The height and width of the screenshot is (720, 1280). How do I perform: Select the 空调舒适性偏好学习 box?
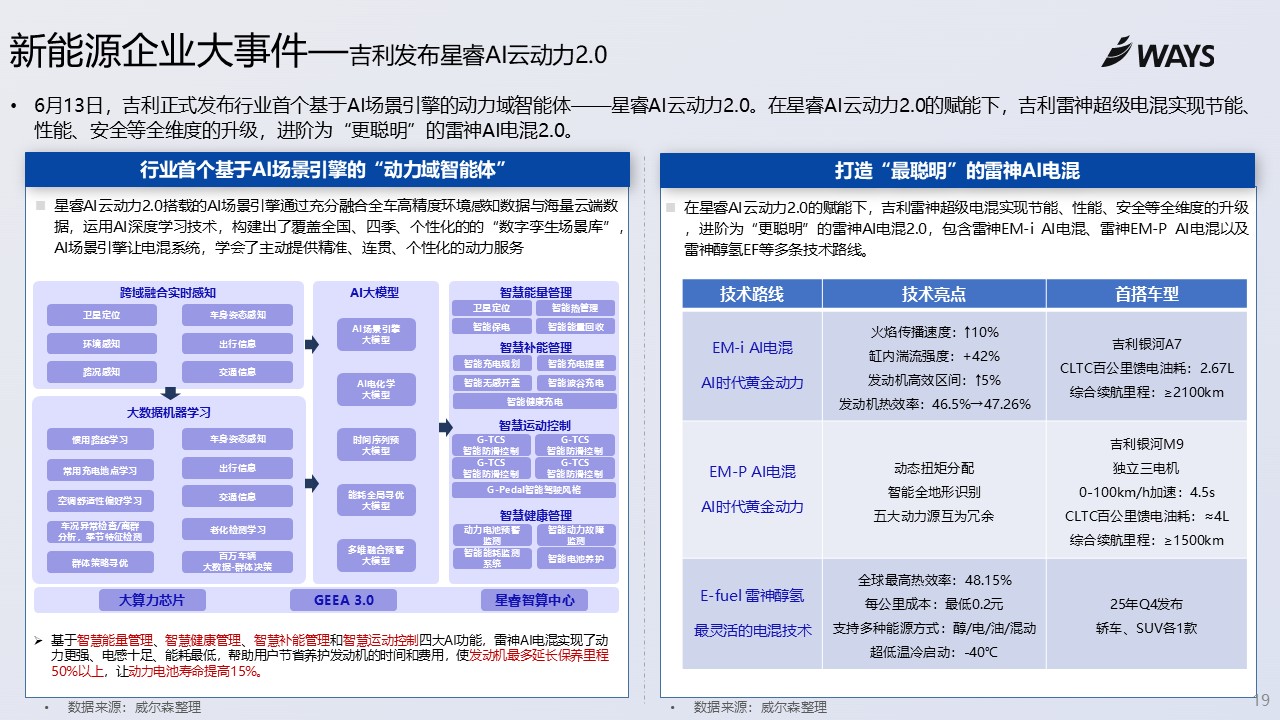(102, 500)
